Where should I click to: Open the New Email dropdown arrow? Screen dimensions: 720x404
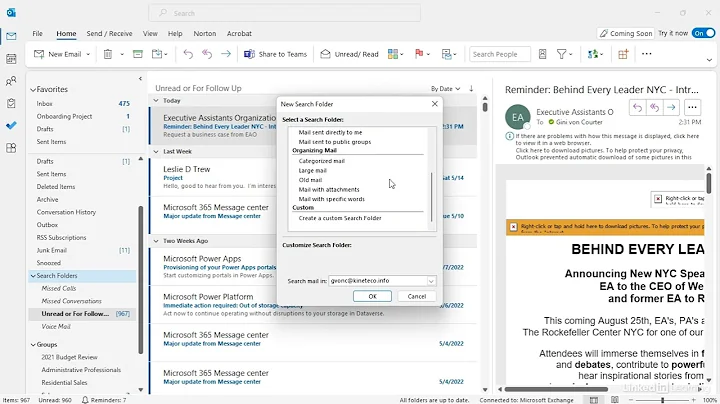[88, 54]
